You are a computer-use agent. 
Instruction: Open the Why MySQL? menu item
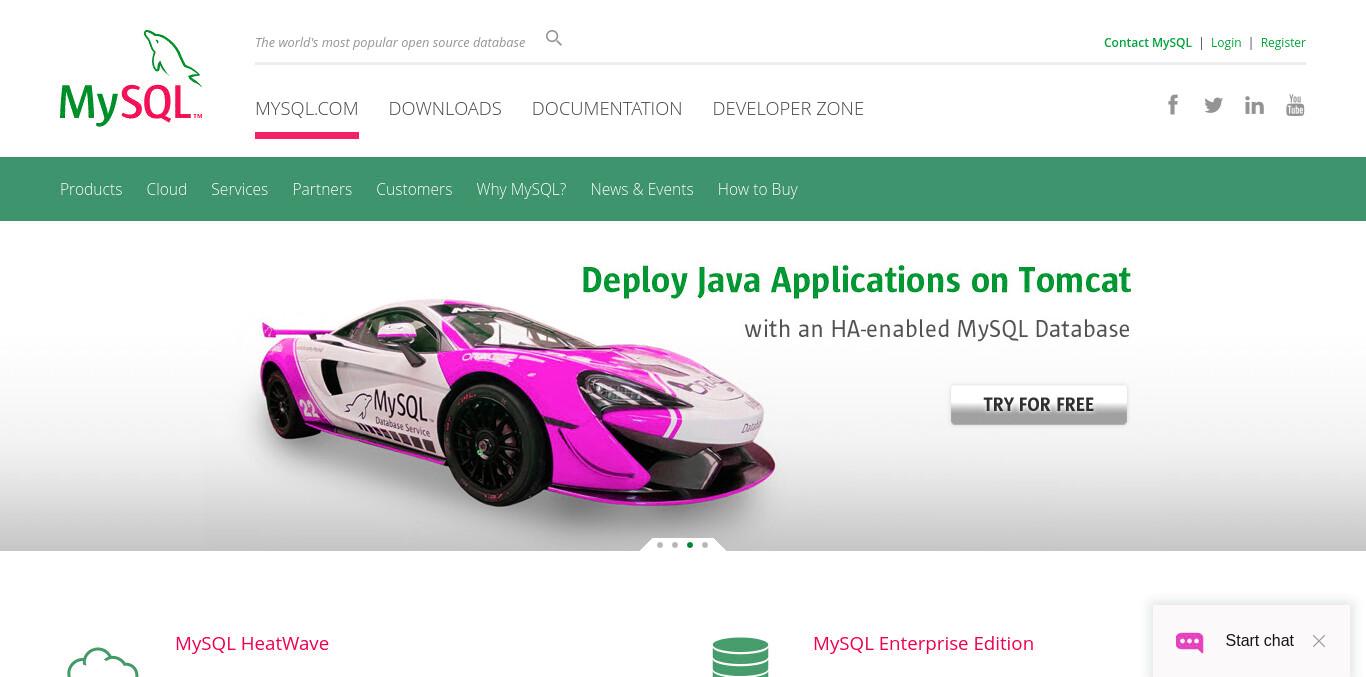521,189
